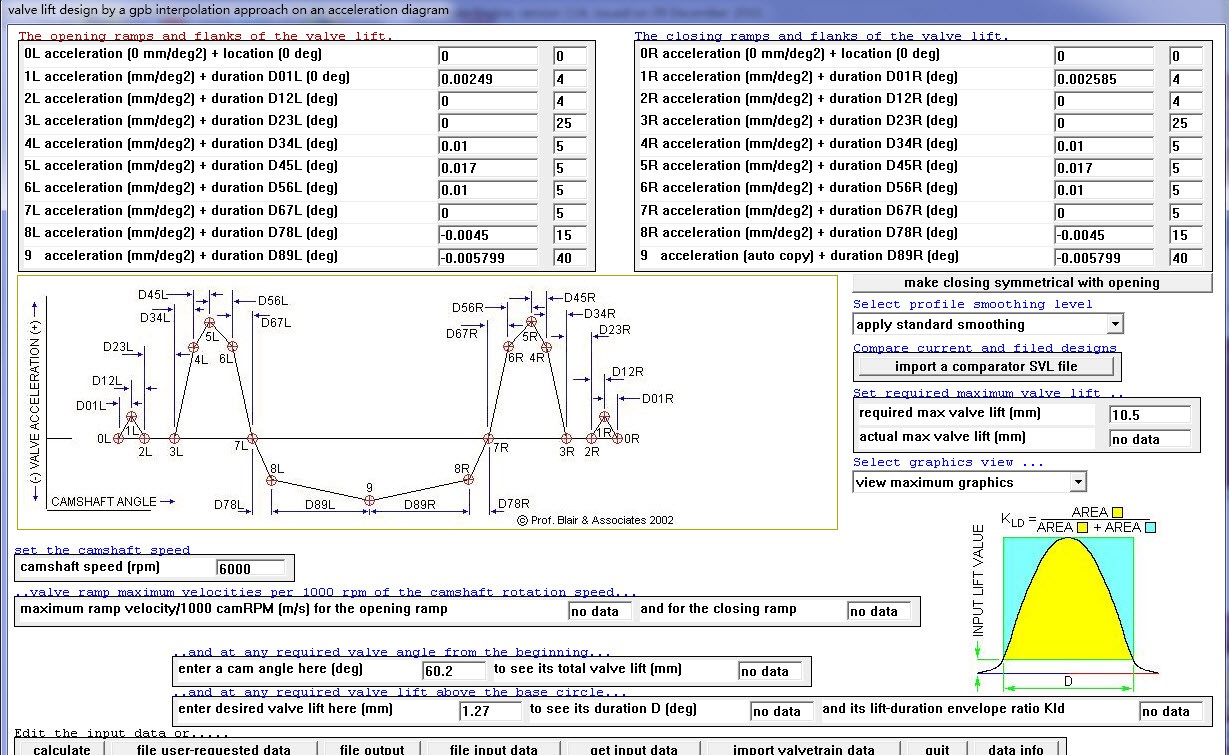Select the D67R duration field
Viewport: 1229px width, 755px height.
(x=1187, y=213)
